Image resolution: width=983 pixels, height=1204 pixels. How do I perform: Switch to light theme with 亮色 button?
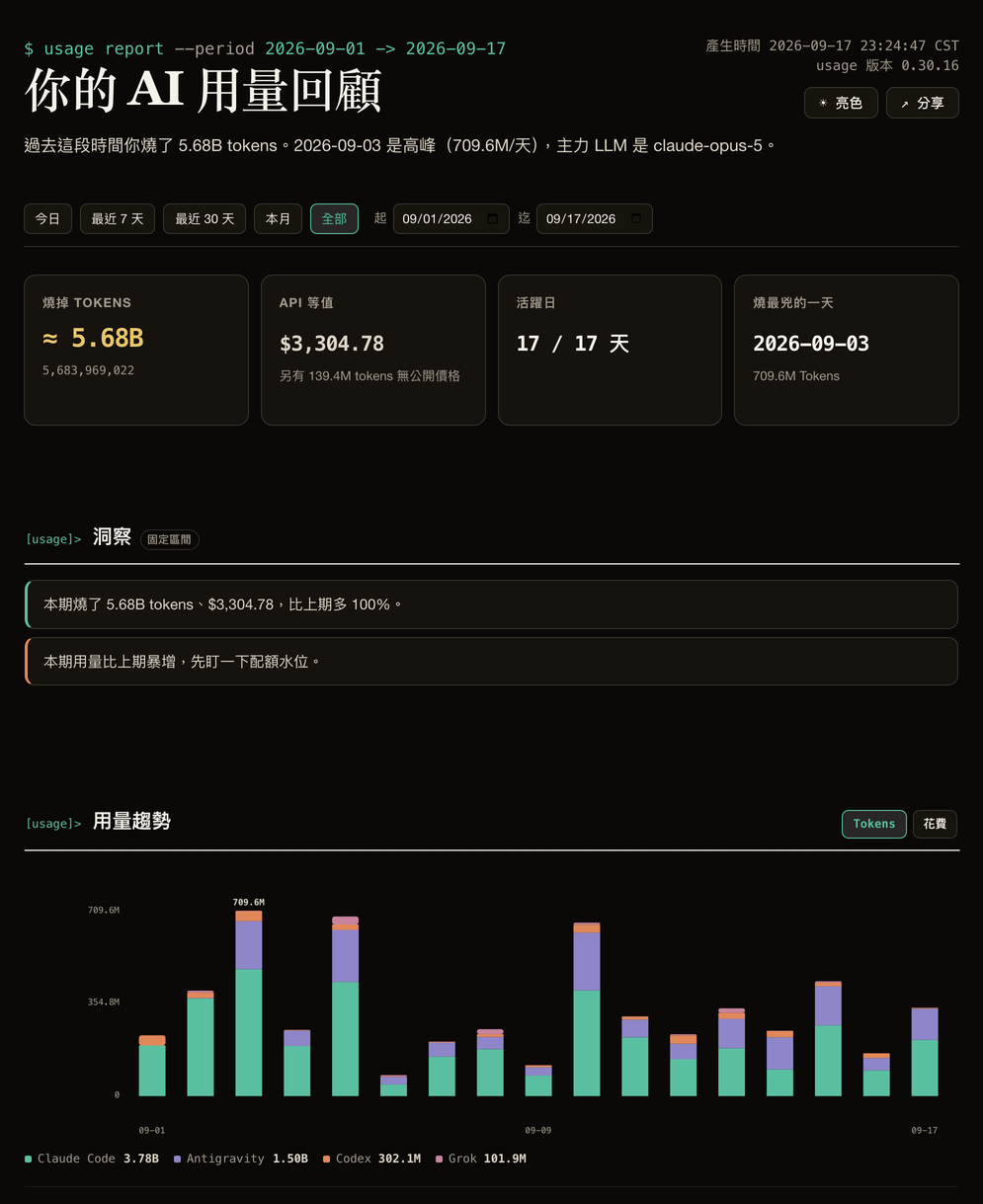[x=841, y=103]
